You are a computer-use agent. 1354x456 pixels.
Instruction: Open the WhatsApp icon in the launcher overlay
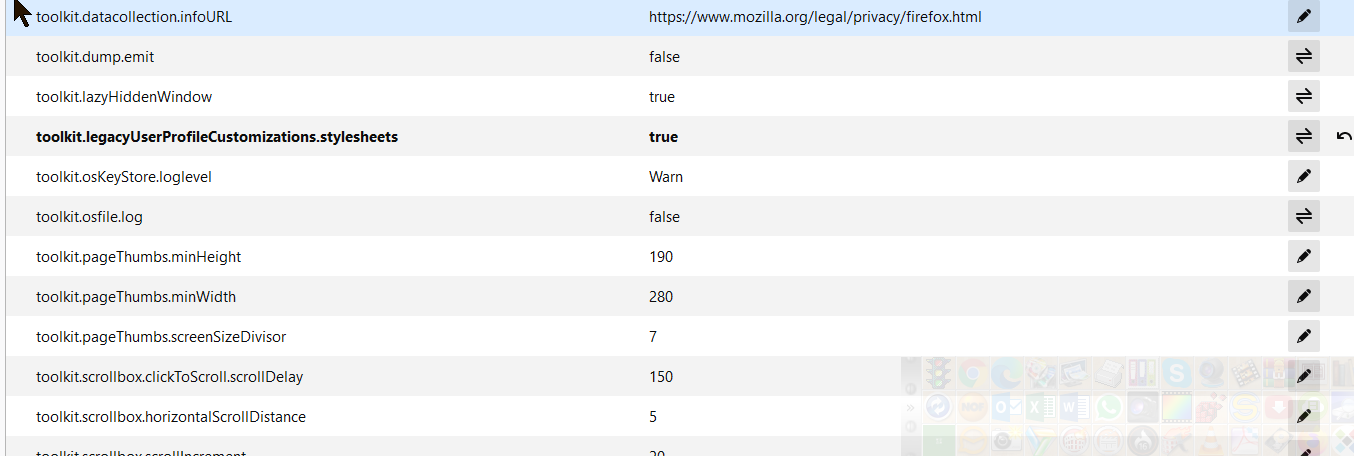(1108, 407)
